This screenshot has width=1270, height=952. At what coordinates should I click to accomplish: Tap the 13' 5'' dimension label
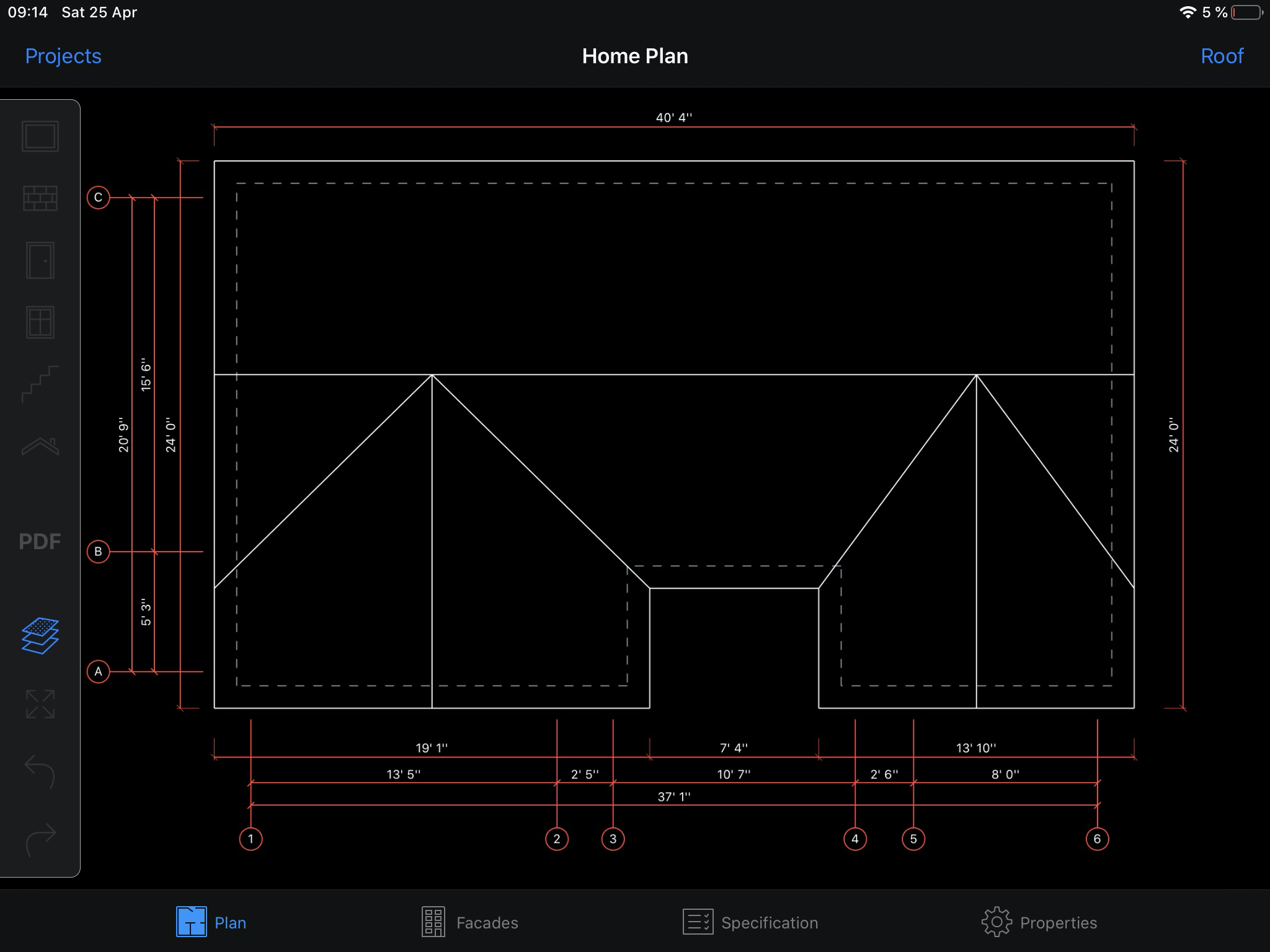(404, 774)
